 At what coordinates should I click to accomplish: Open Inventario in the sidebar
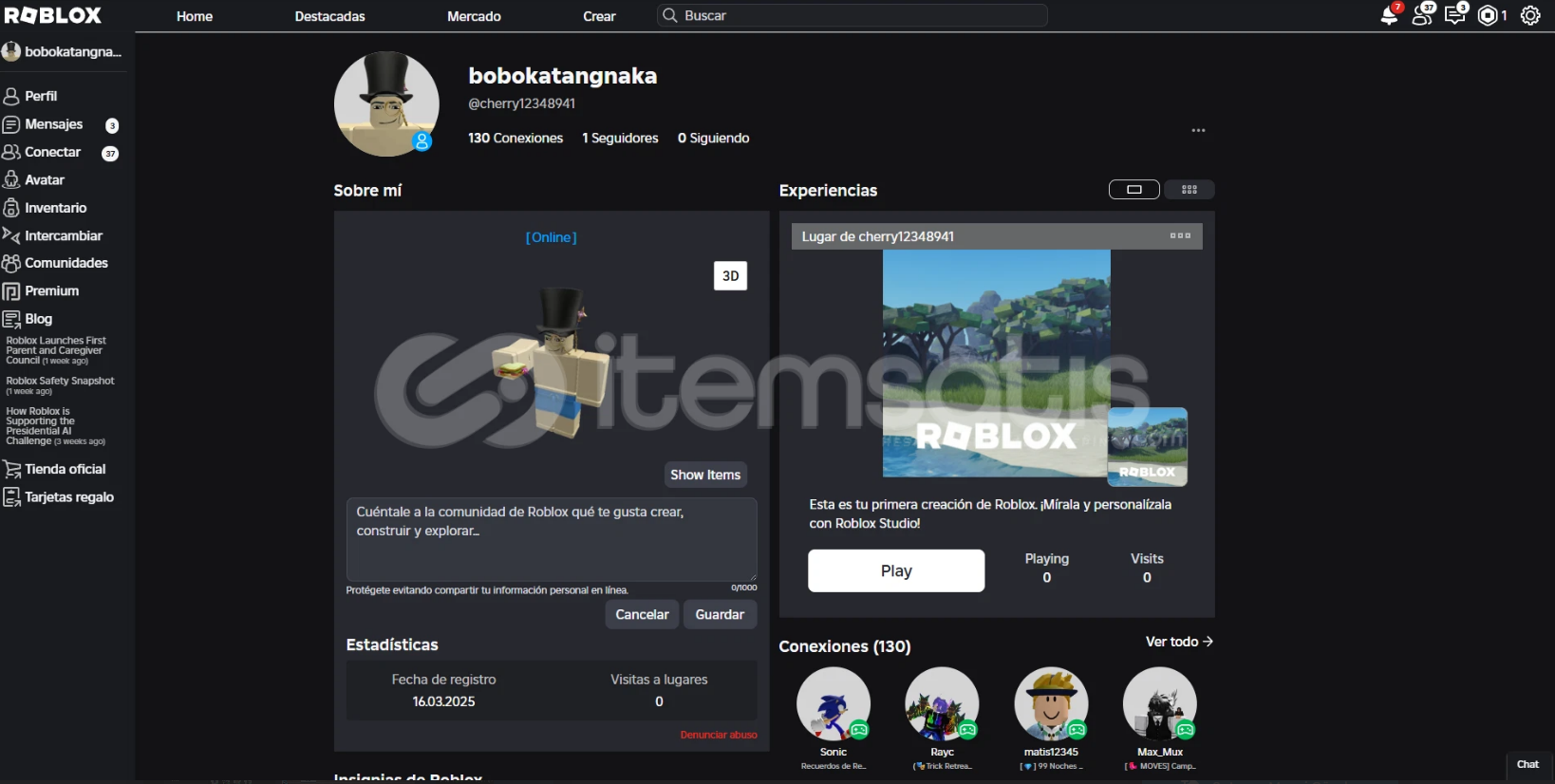coord(55,208)
